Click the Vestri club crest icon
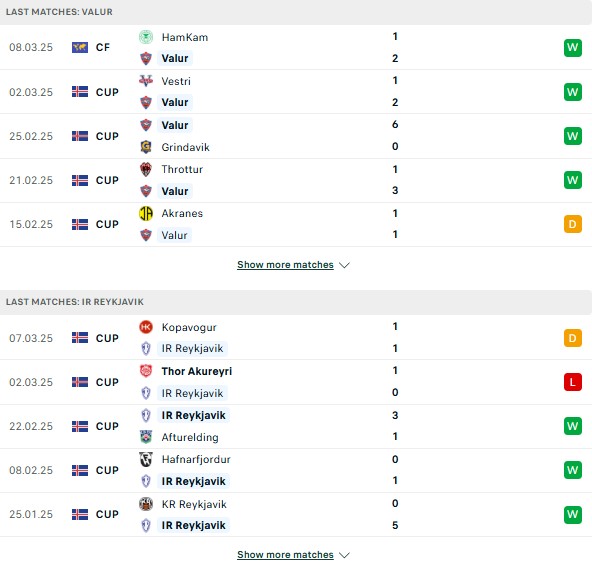The height and width of the screenshot is (571, 592). pos(146,81)
